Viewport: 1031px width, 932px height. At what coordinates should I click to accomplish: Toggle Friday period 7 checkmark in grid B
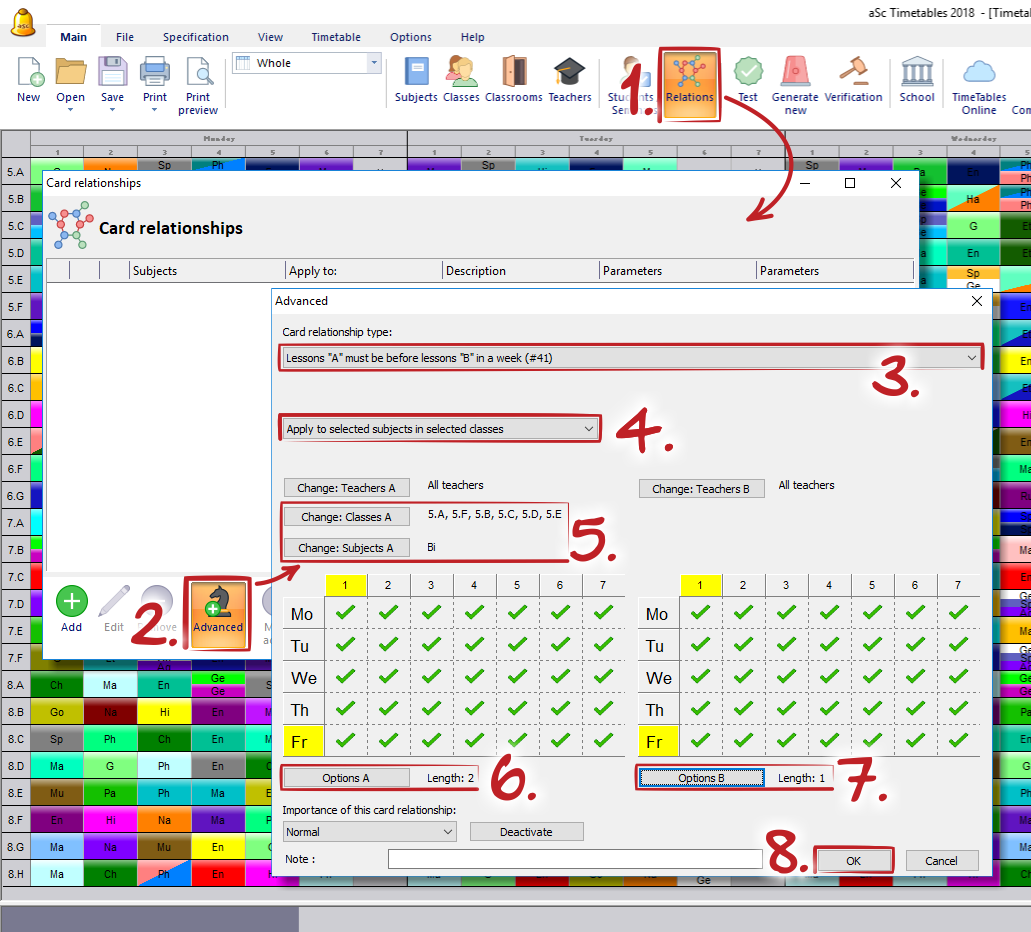(957, 742)
